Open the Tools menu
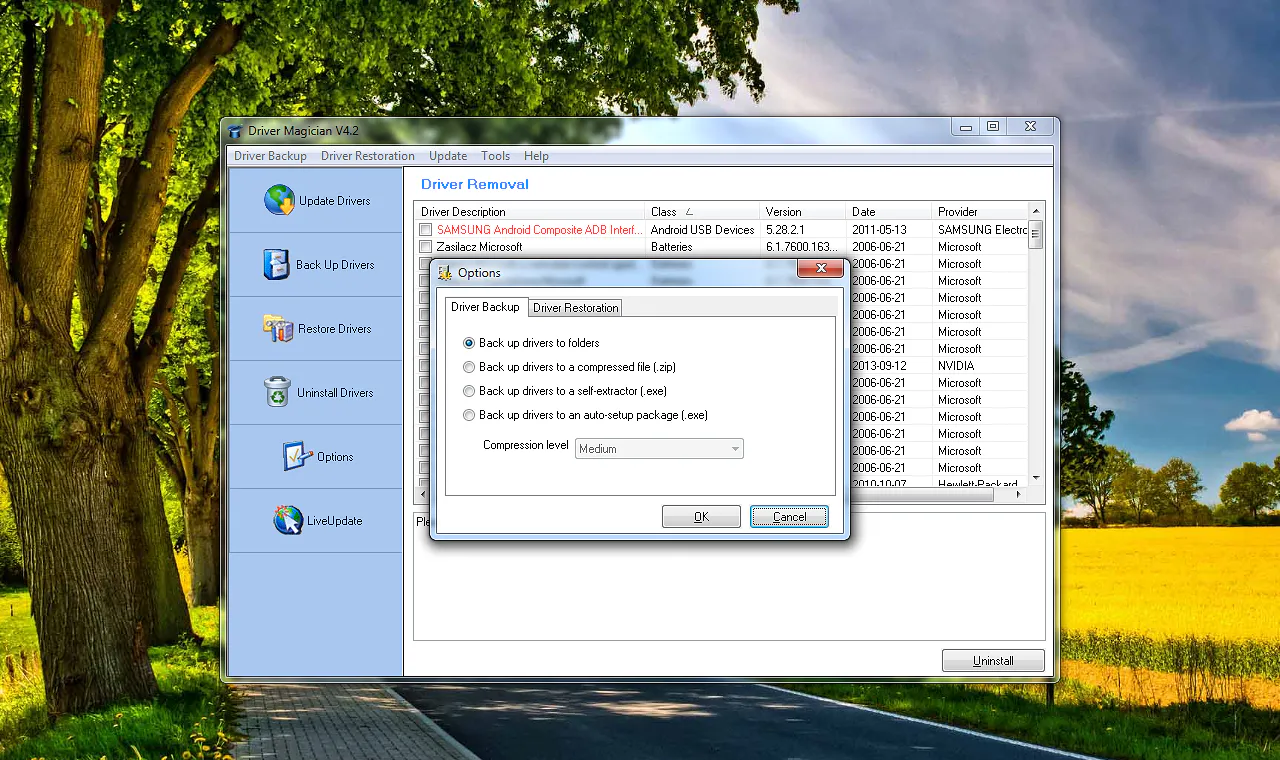Image resolution: width=1280 pixels, height=760 pixels. pyautogui.click(x=495, y=155)
